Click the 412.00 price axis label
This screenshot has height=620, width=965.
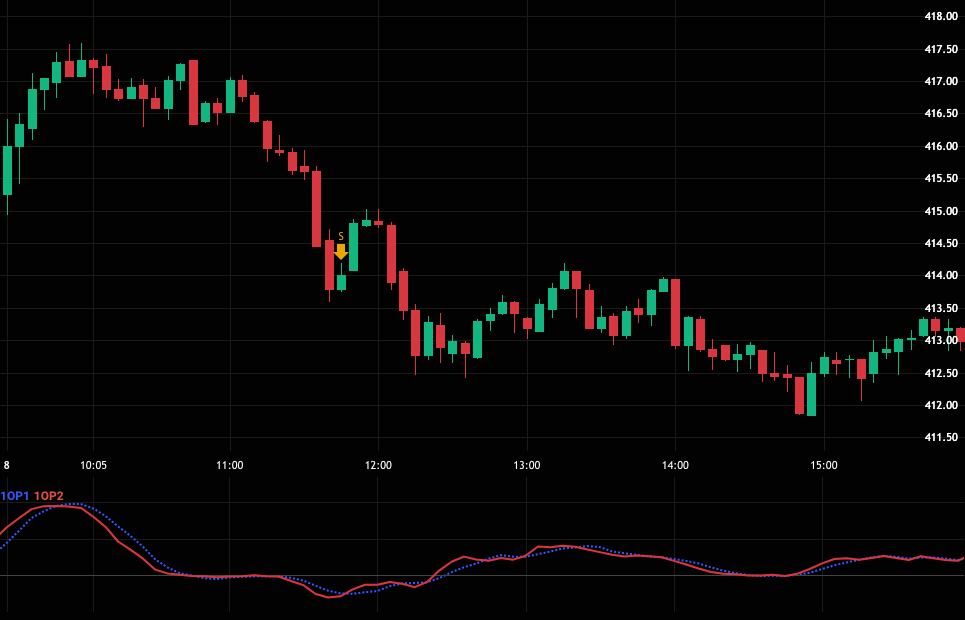point(940,406)
